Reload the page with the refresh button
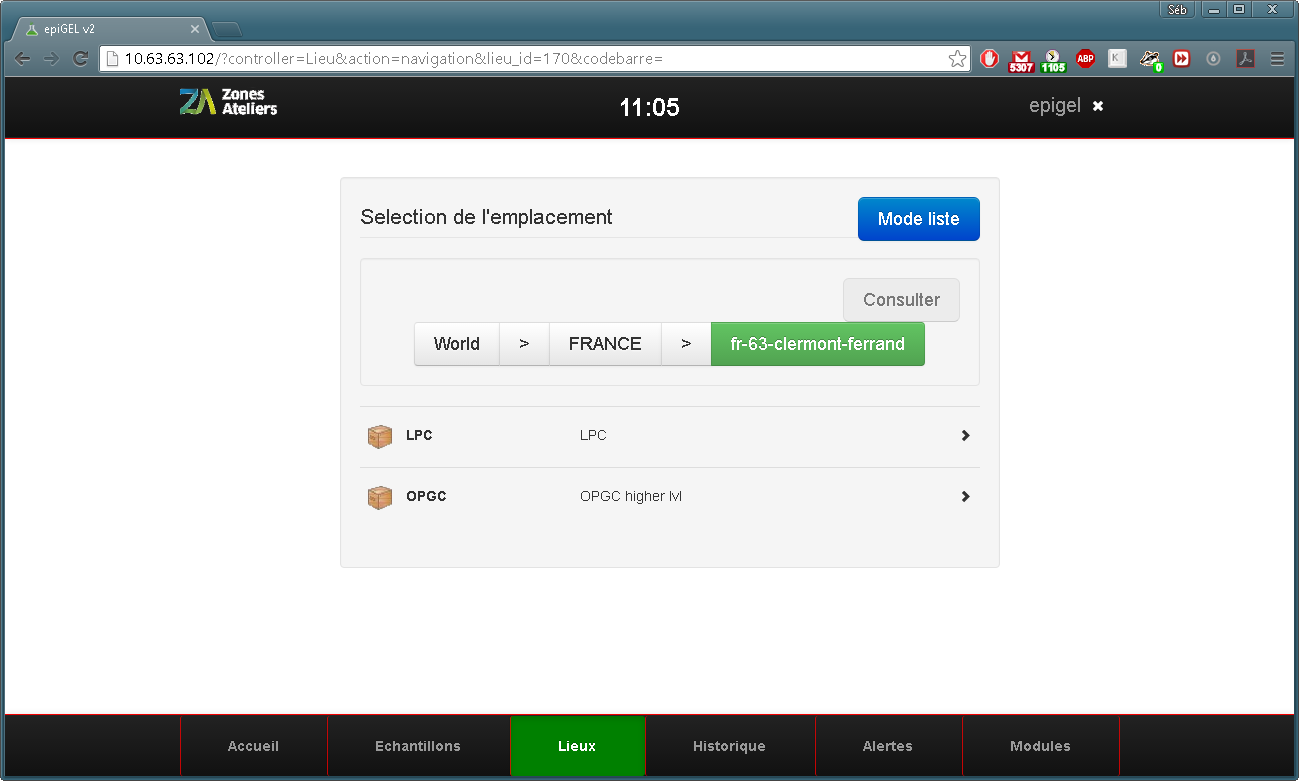 [81, 59]
